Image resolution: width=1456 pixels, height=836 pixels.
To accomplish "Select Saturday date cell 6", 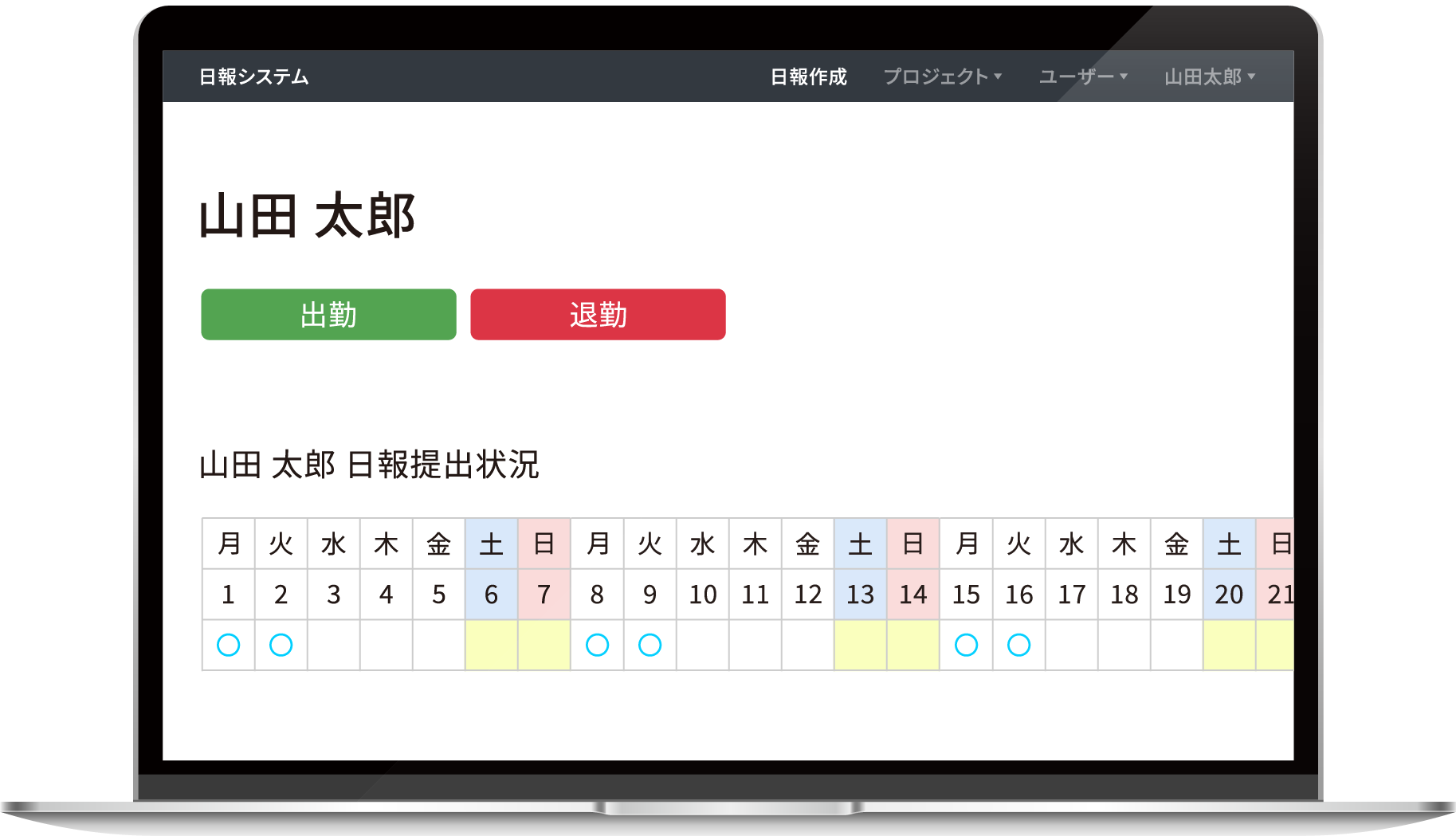I will 492,595.
